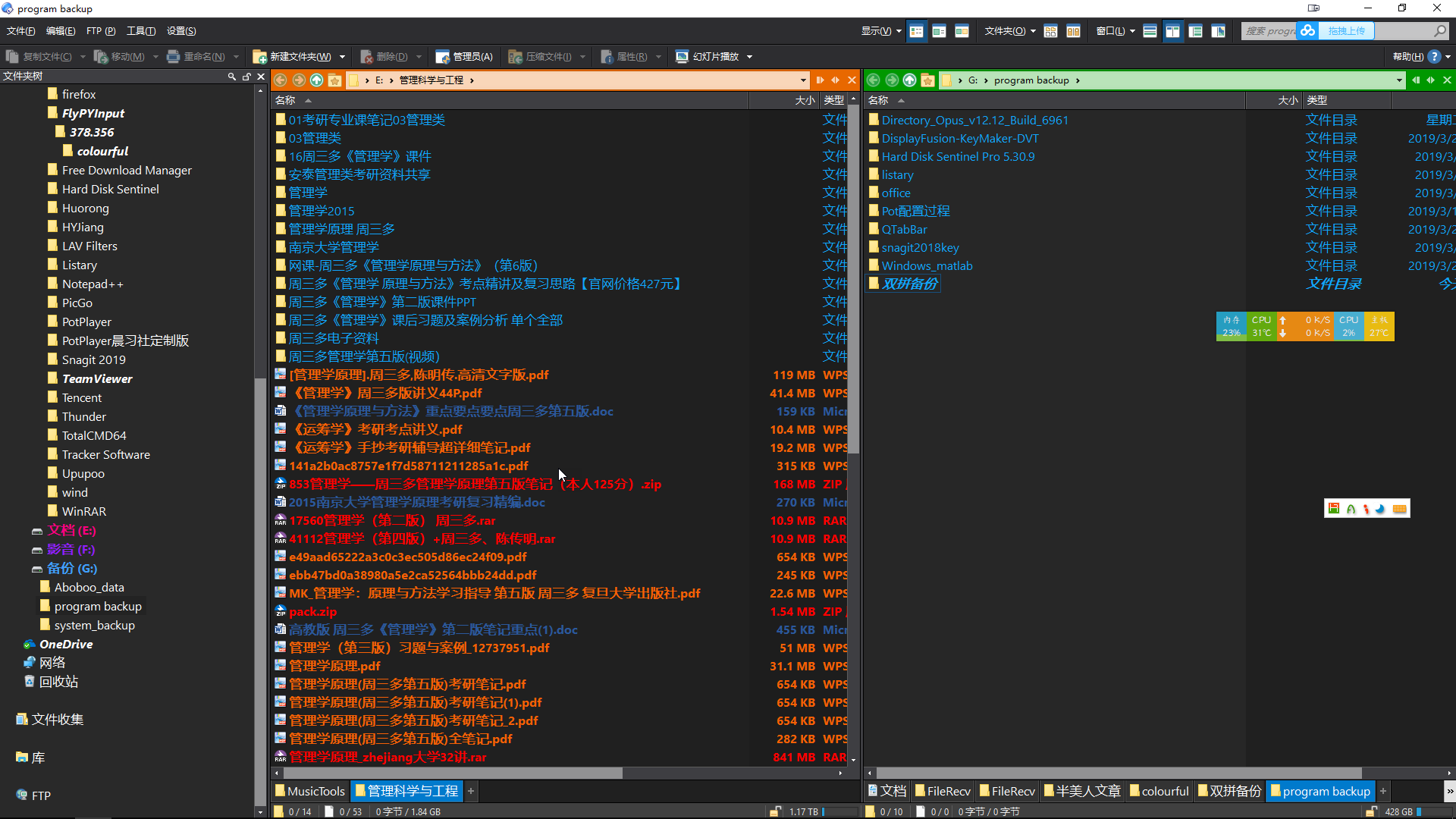
Task: Click the 管理员(A) button
Action: (x=464, y=57)
